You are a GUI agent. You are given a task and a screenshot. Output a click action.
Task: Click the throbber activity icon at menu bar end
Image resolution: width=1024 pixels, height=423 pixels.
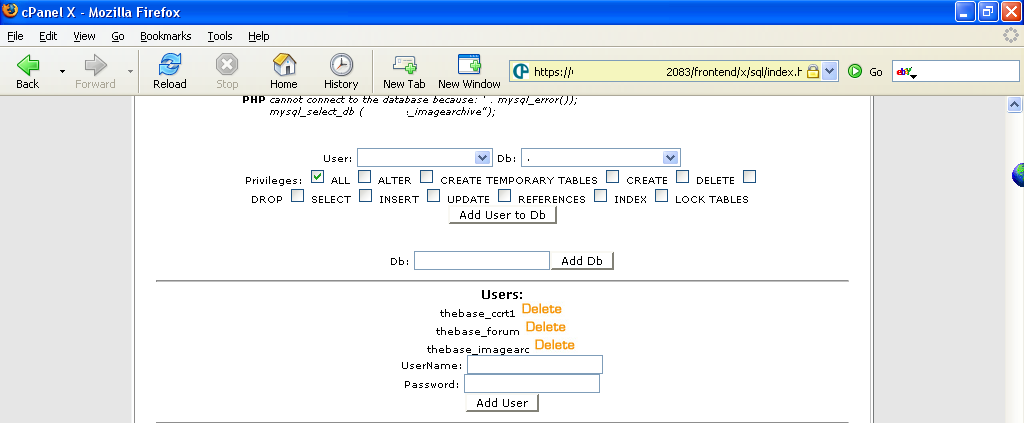pos(1011,35)
